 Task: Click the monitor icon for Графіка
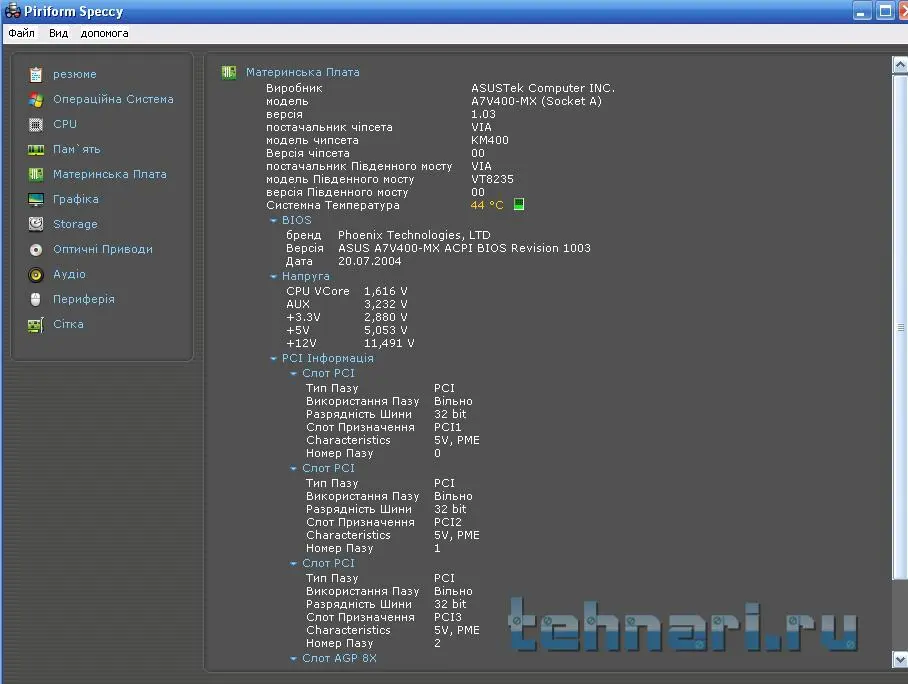coord(36,200)
